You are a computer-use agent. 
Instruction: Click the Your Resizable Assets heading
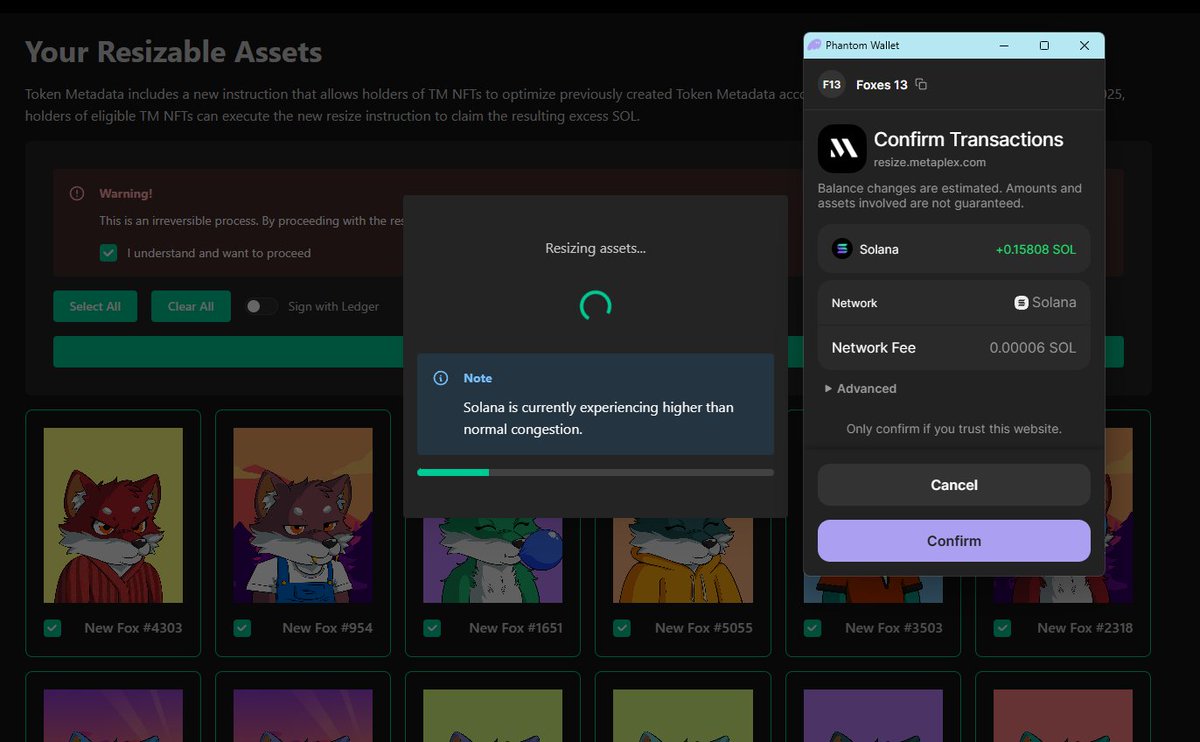tap(174, 52)
